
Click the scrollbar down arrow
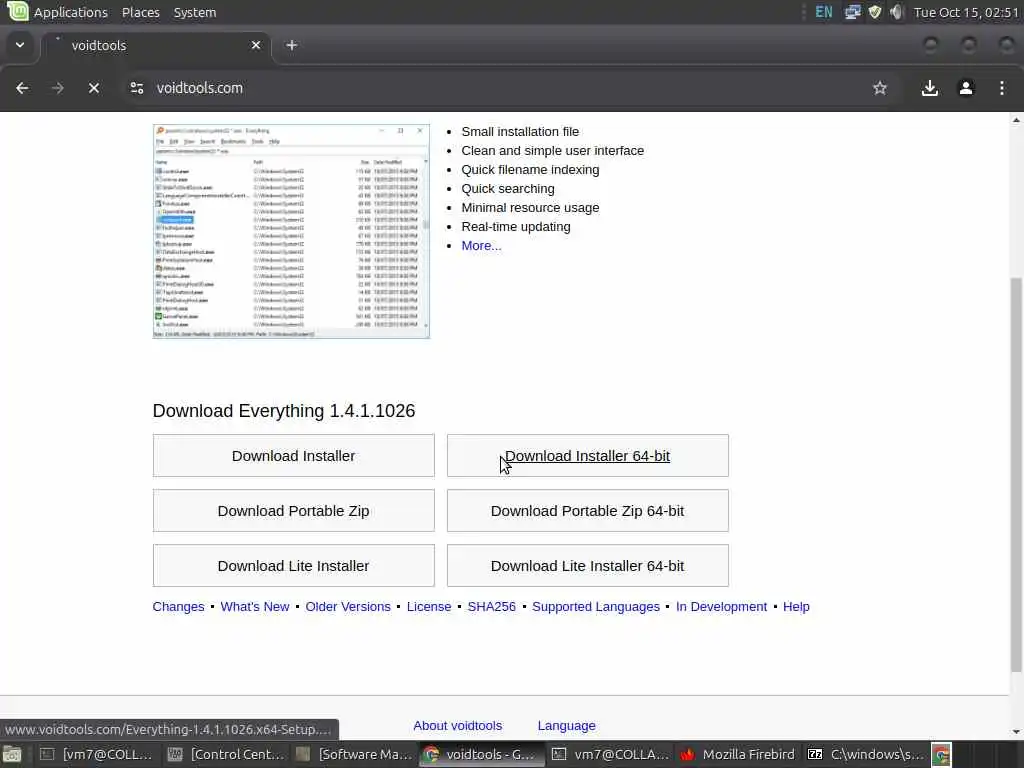coord(1016,732)
